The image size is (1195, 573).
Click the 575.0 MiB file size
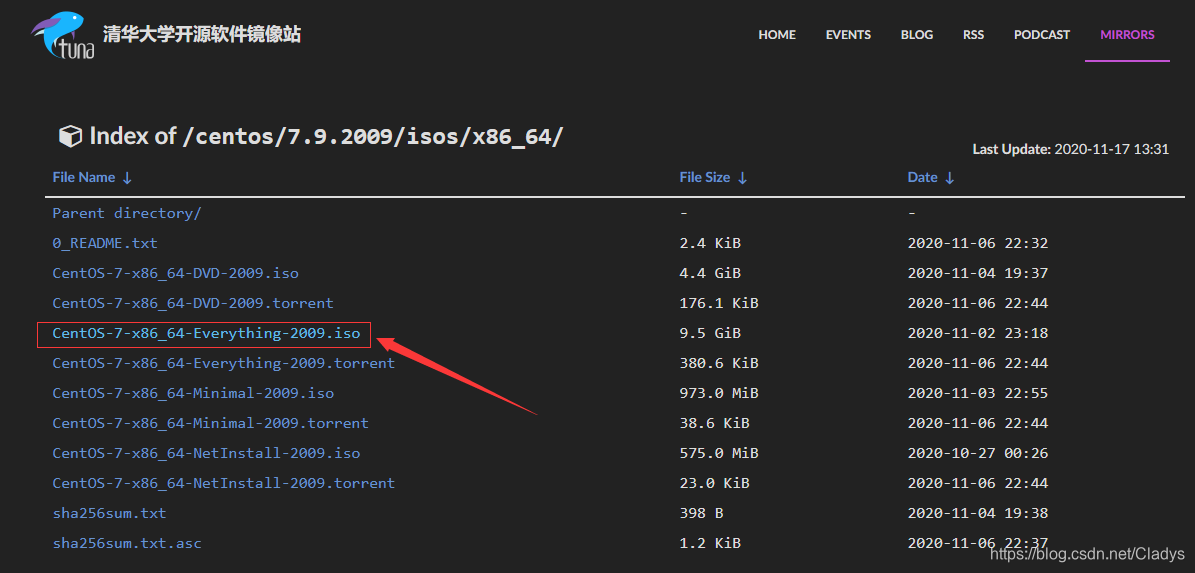(x=719, y=453)
